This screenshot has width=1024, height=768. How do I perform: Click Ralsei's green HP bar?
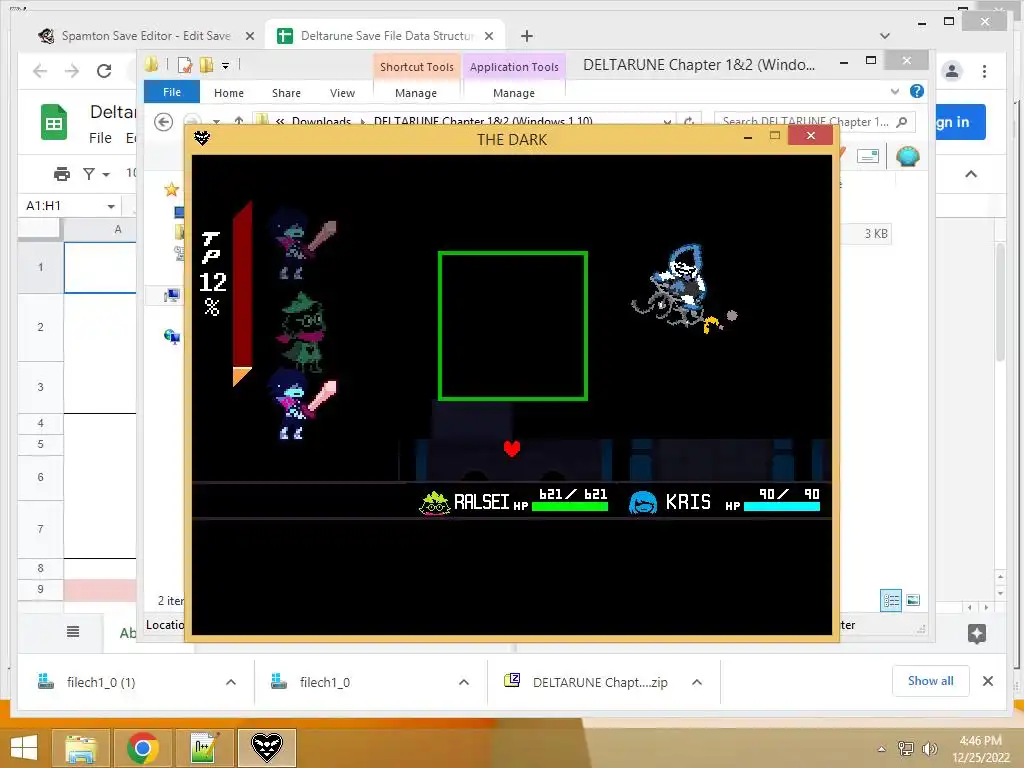click(570, 506)
